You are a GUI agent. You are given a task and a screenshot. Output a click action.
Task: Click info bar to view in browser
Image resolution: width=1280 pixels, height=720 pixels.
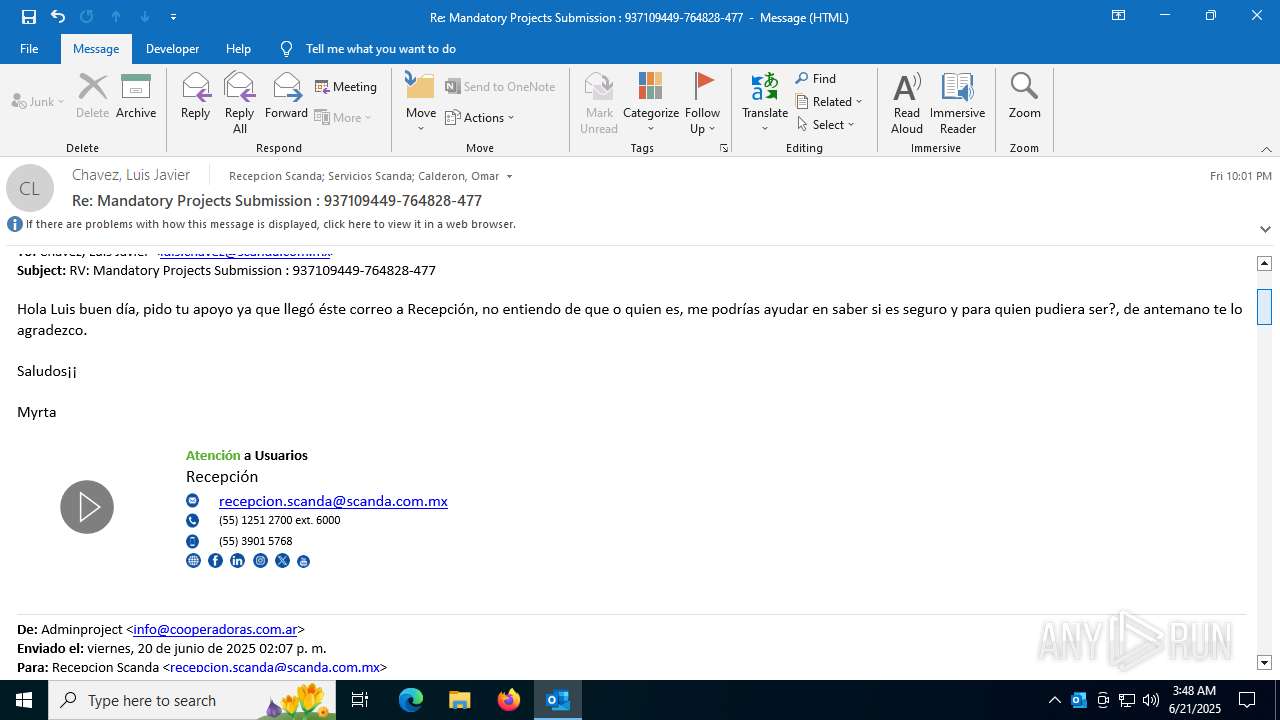point(270,224)
